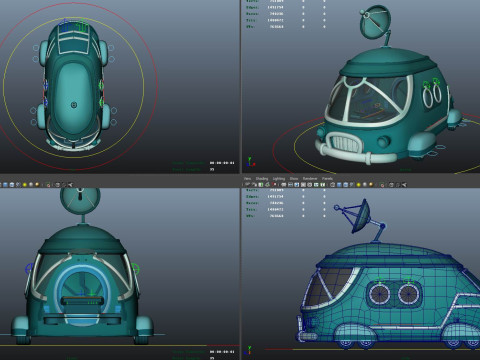Open the View menu of the side-view panel
The image size is (480, 360).
247,179
